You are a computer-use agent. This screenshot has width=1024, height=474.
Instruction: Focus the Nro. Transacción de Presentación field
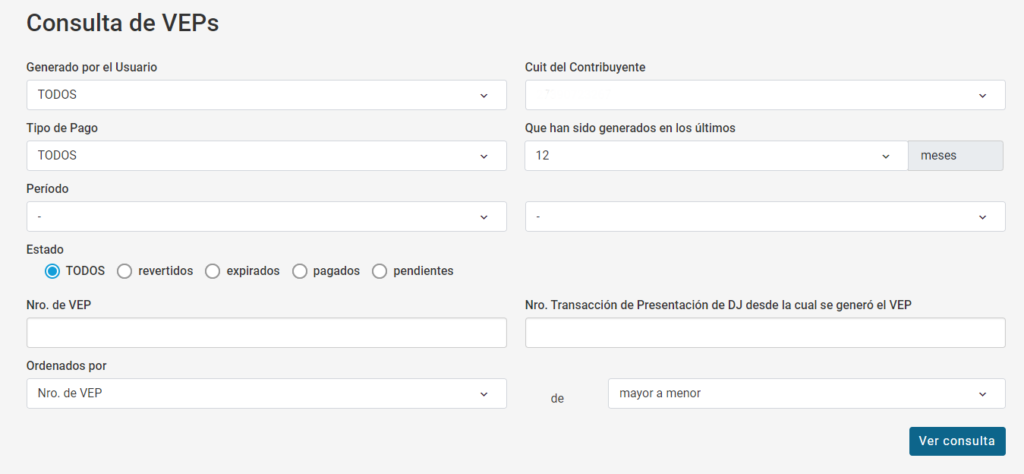765,333
